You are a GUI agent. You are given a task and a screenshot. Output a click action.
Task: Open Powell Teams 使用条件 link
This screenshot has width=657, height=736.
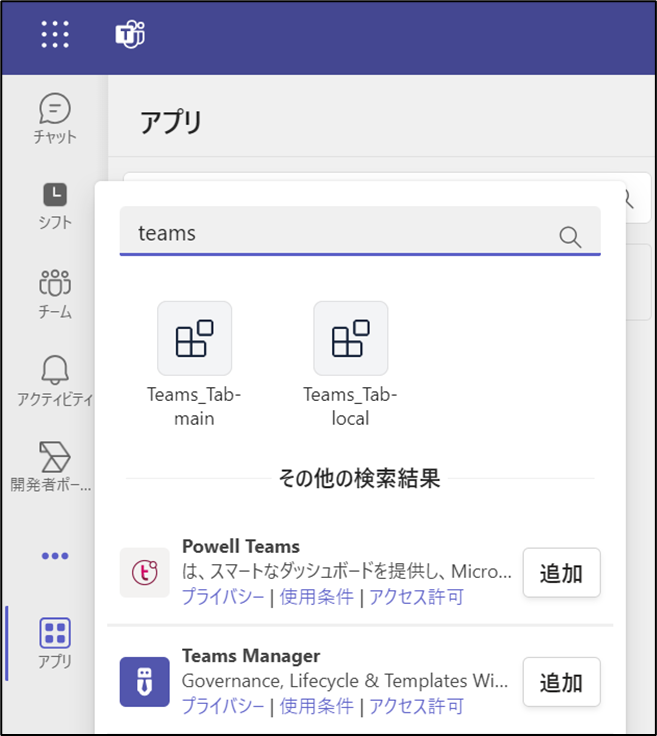[316, 597]
